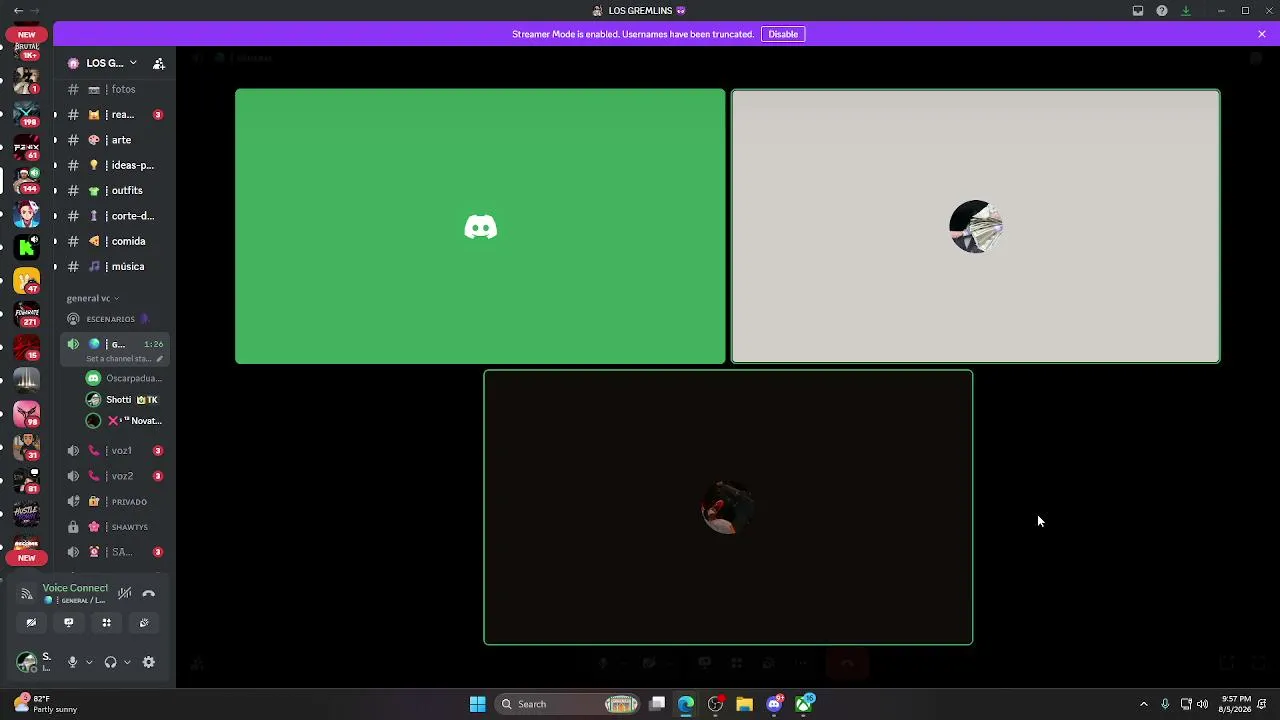The height and width of the screenshot is (720, 1280).
Task: Open the F2NIX server with 61 badge
Action: tap(27, 147)
